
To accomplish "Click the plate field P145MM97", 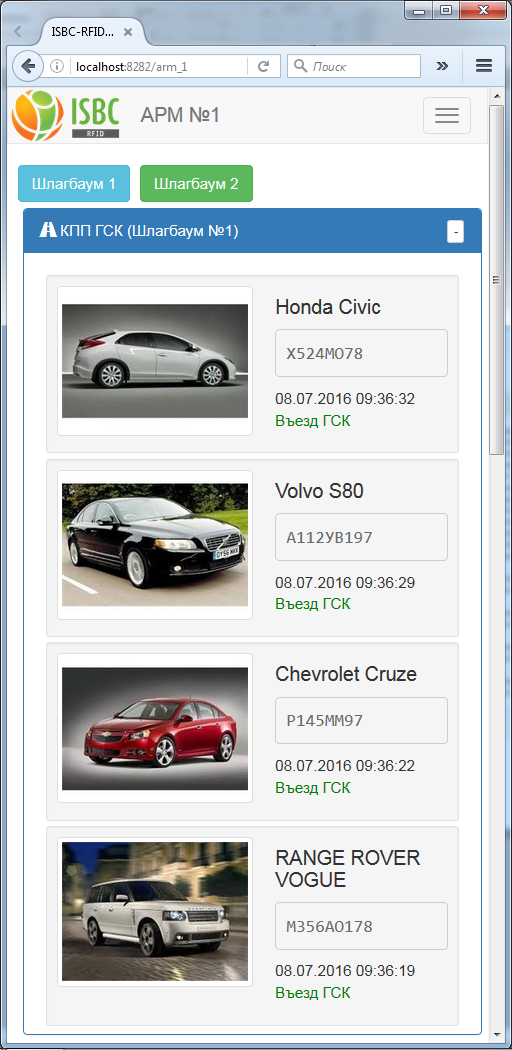I will pos(361,721).
